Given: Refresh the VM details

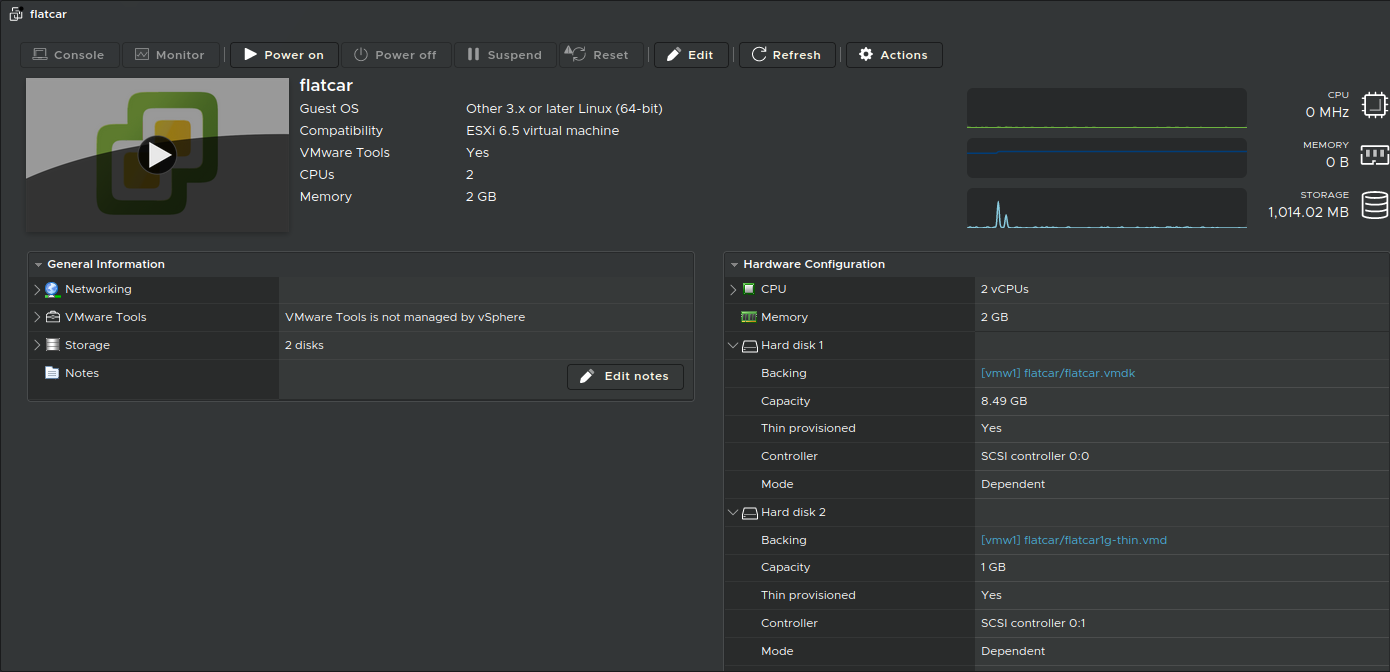Looking at the screenshot, I should [x=787, y=55].
